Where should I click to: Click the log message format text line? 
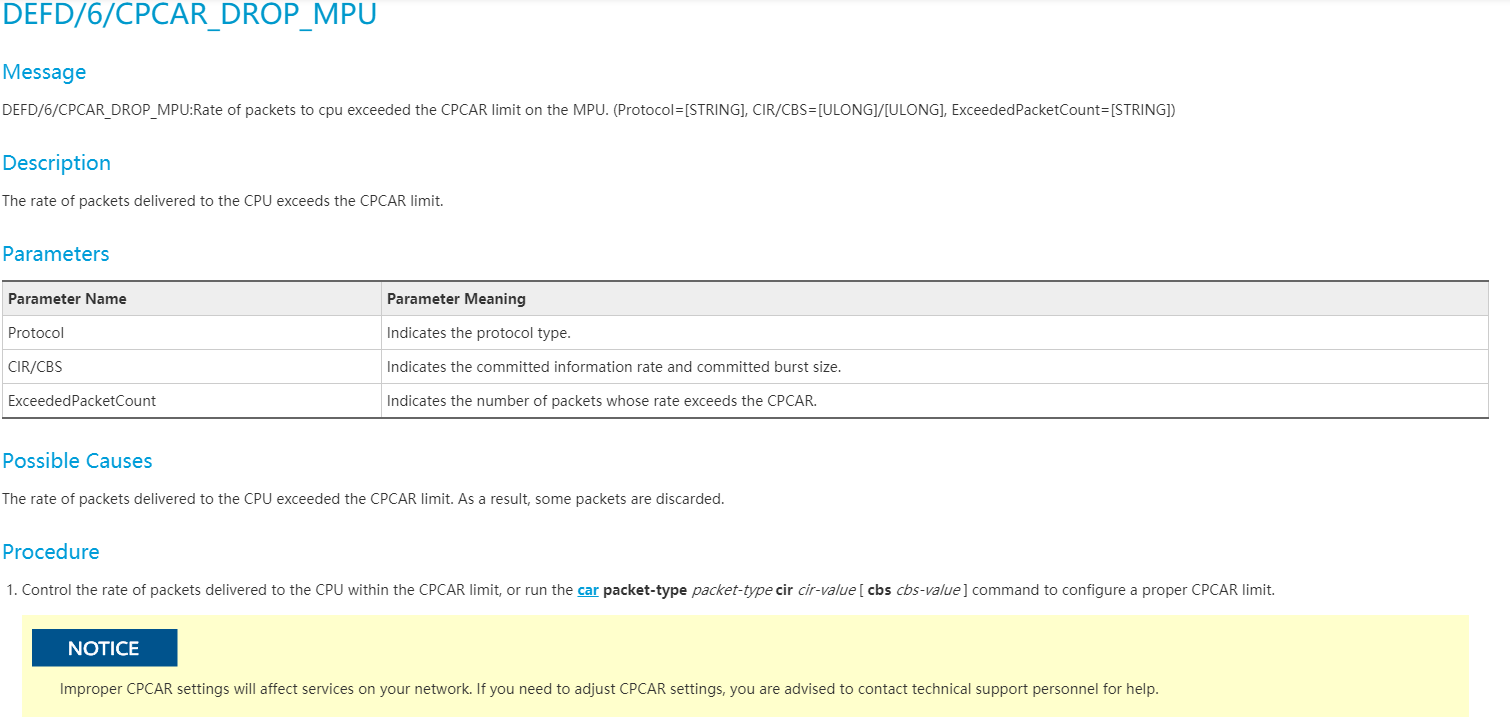click(x=589, y=110)
